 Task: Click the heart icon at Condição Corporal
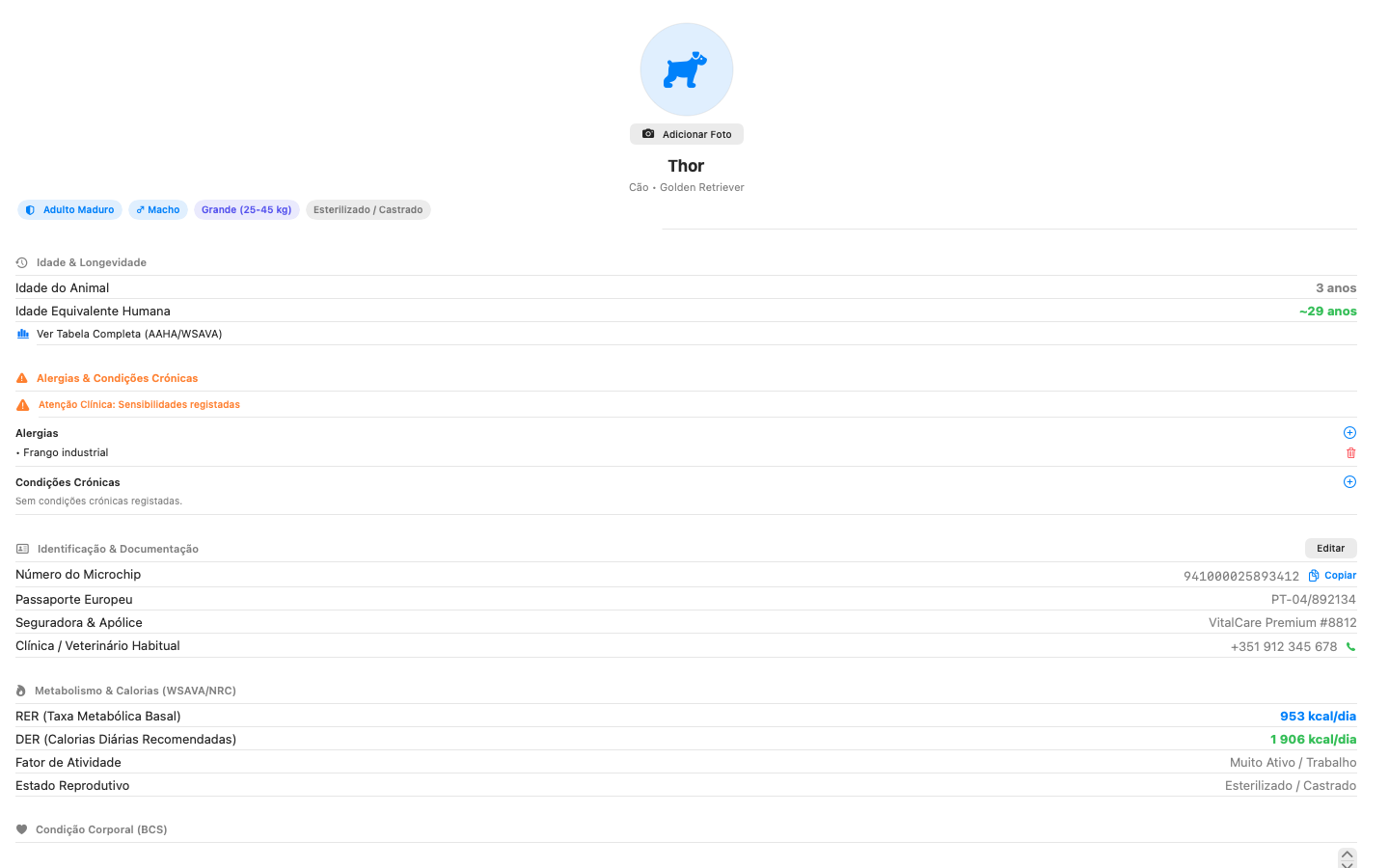(x=22, y=829)
